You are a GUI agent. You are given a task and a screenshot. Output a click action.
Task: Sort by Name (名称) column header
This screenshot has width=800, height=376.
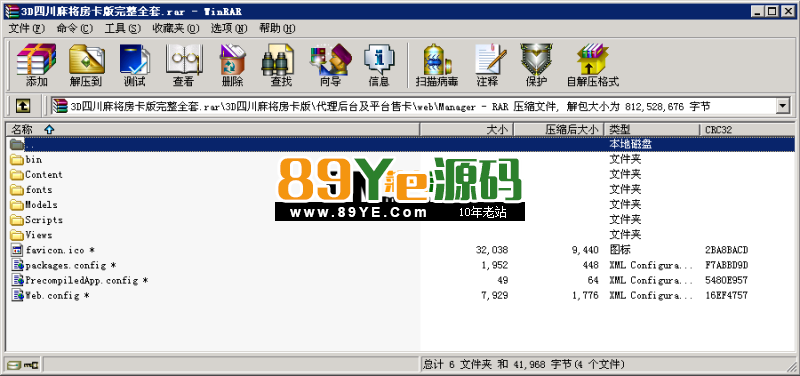click(213, 130)
